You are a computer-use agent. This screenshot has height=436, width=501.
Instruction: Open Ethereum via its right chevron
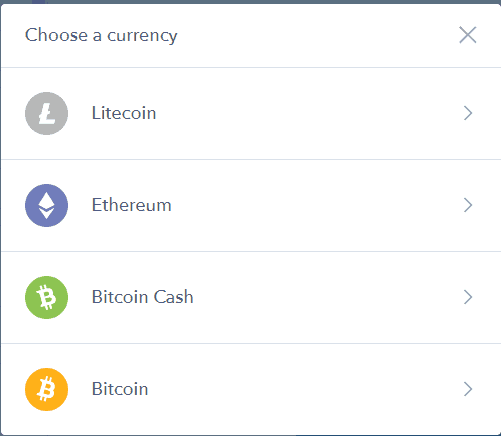pyautogui.click(x=468, y=205)
